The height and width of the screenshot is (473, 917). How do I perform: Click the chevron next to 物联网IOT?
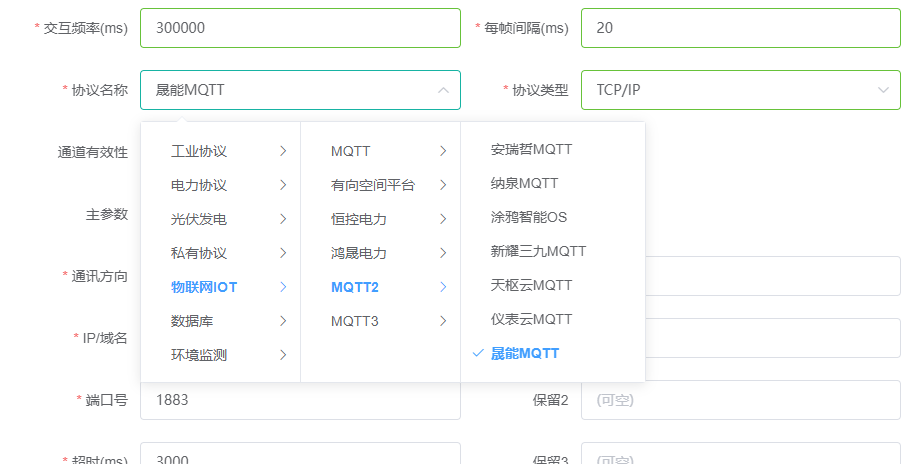click(x=283, y=287)
